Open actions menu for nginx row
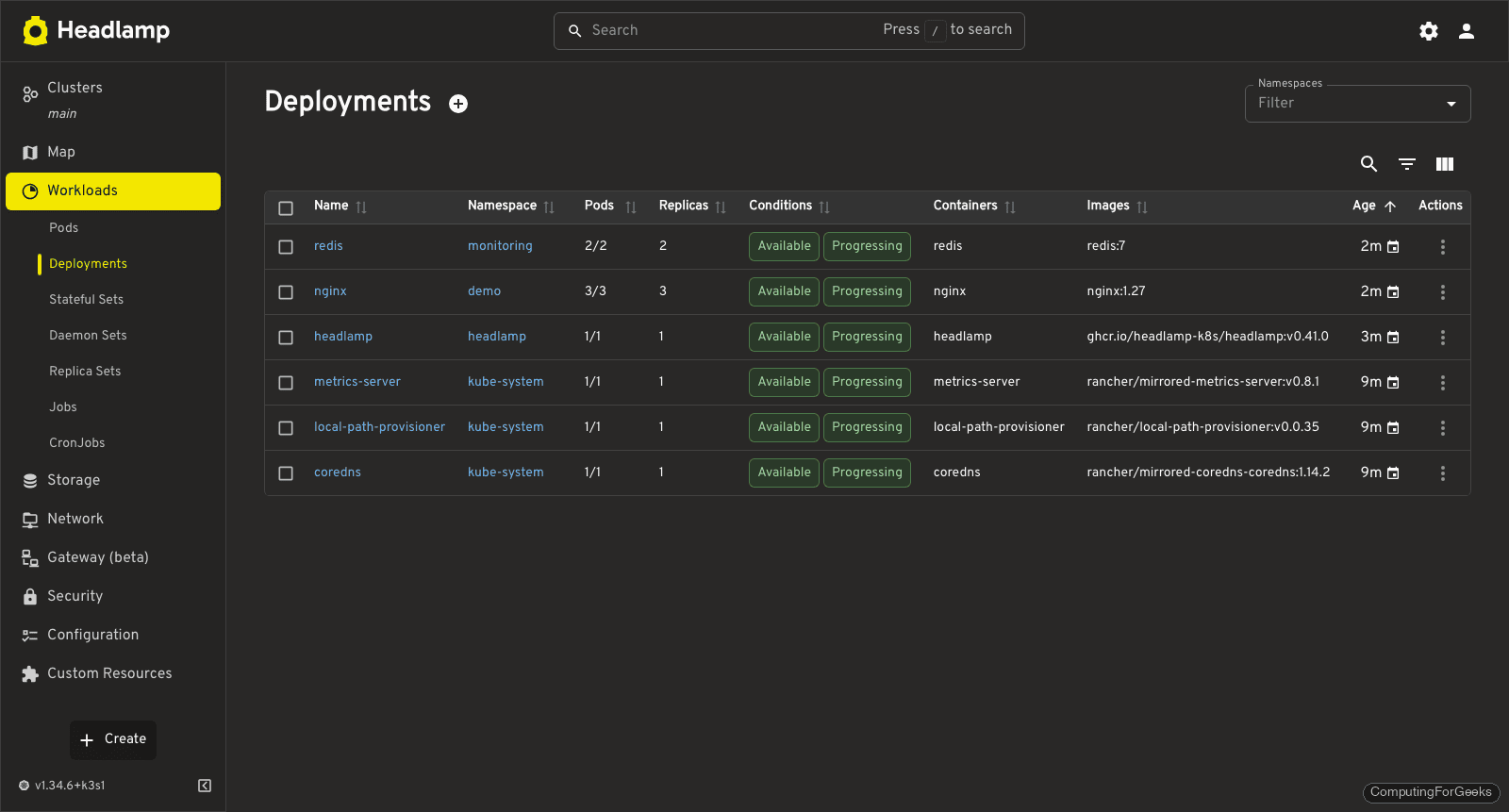 pos(1443,292)
